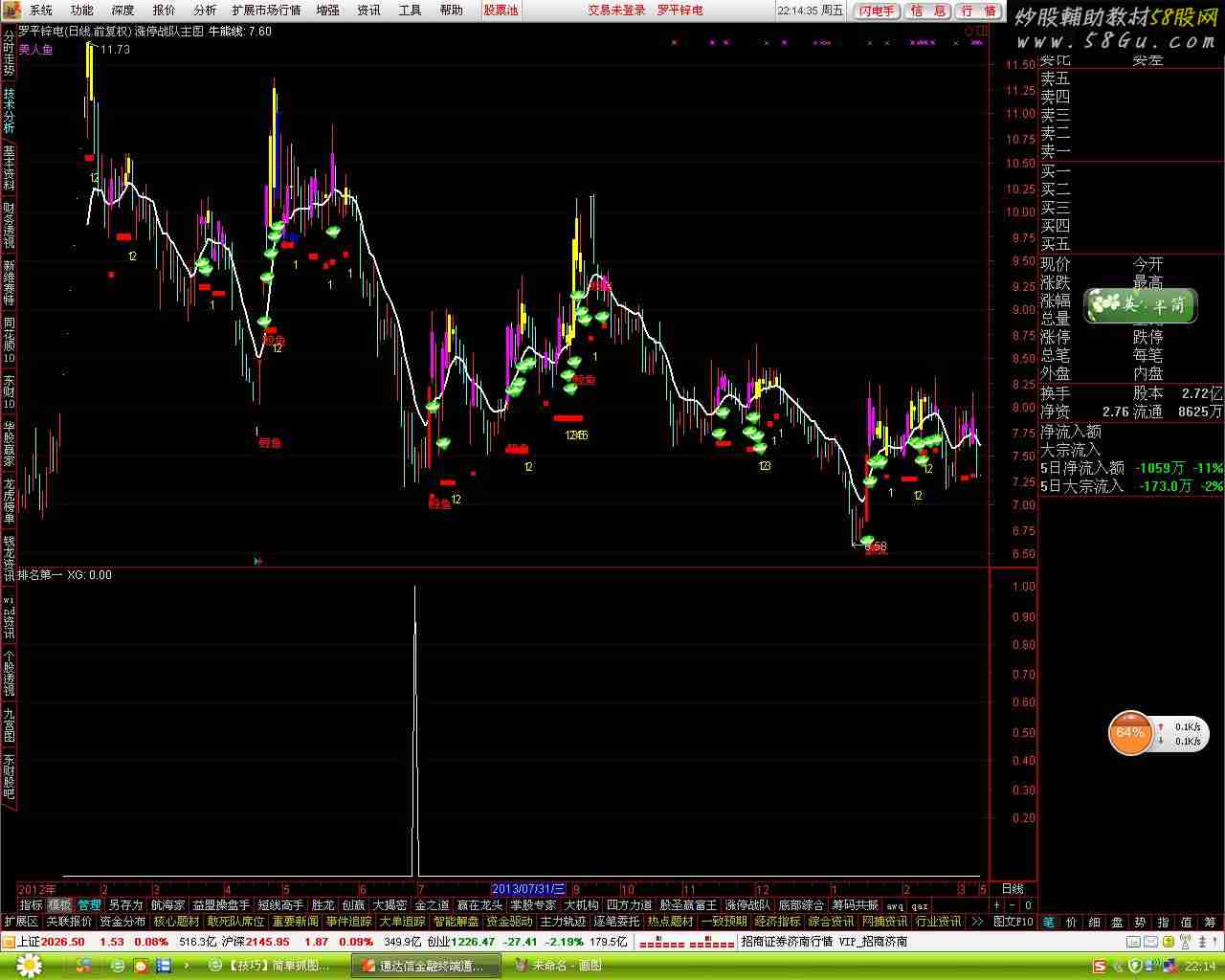Open the 日线 period selector

[1012, 889]
